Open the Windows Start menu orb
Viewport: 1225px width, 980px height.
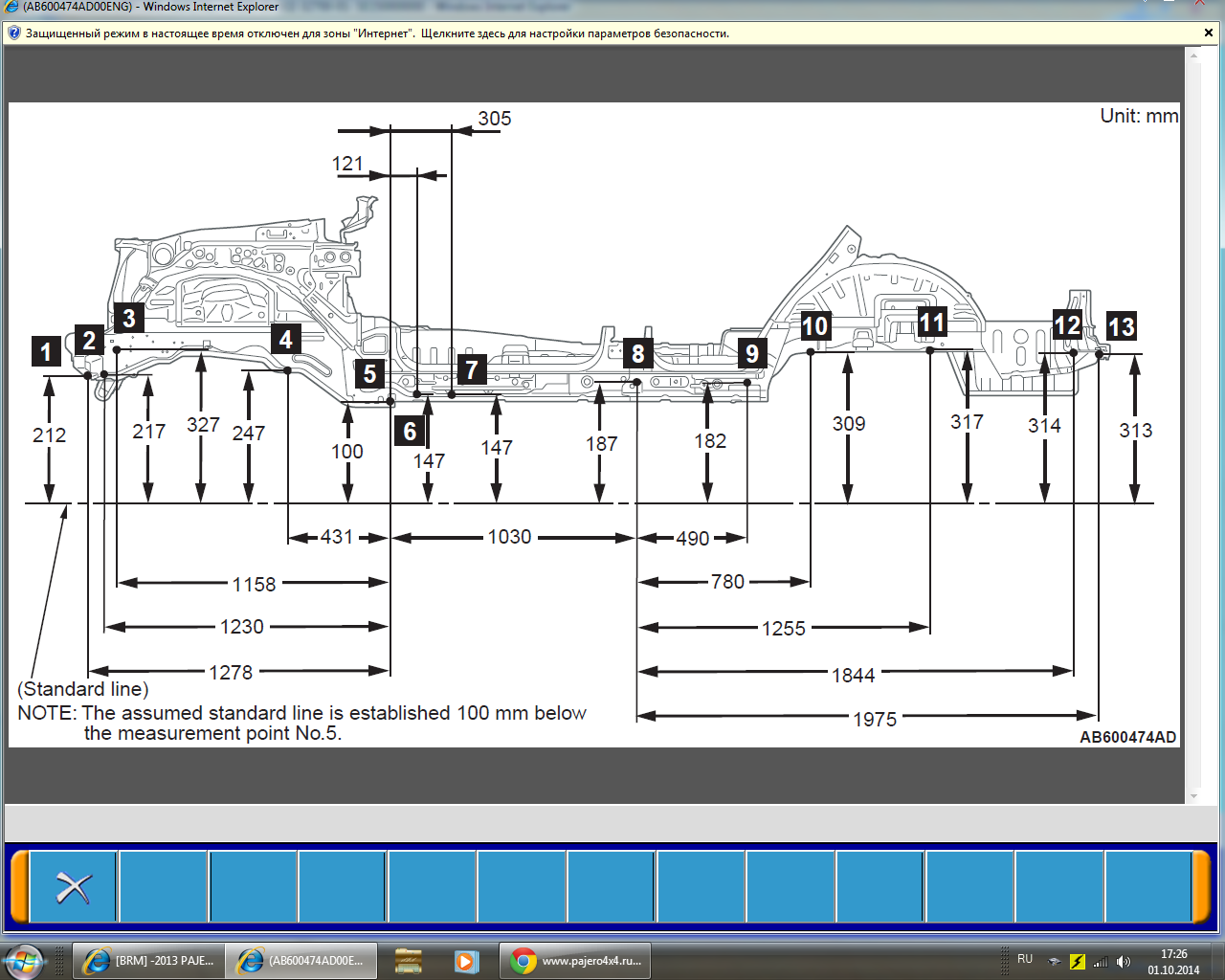[x=23, y=961]
